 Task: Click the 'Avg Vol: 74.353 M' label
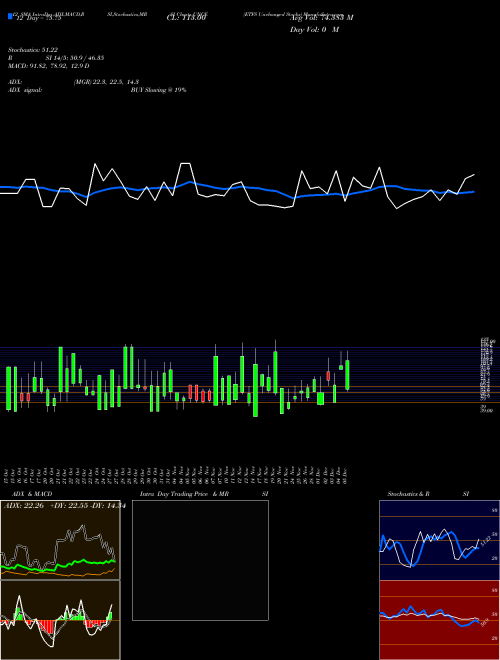[x=321, y=18]
